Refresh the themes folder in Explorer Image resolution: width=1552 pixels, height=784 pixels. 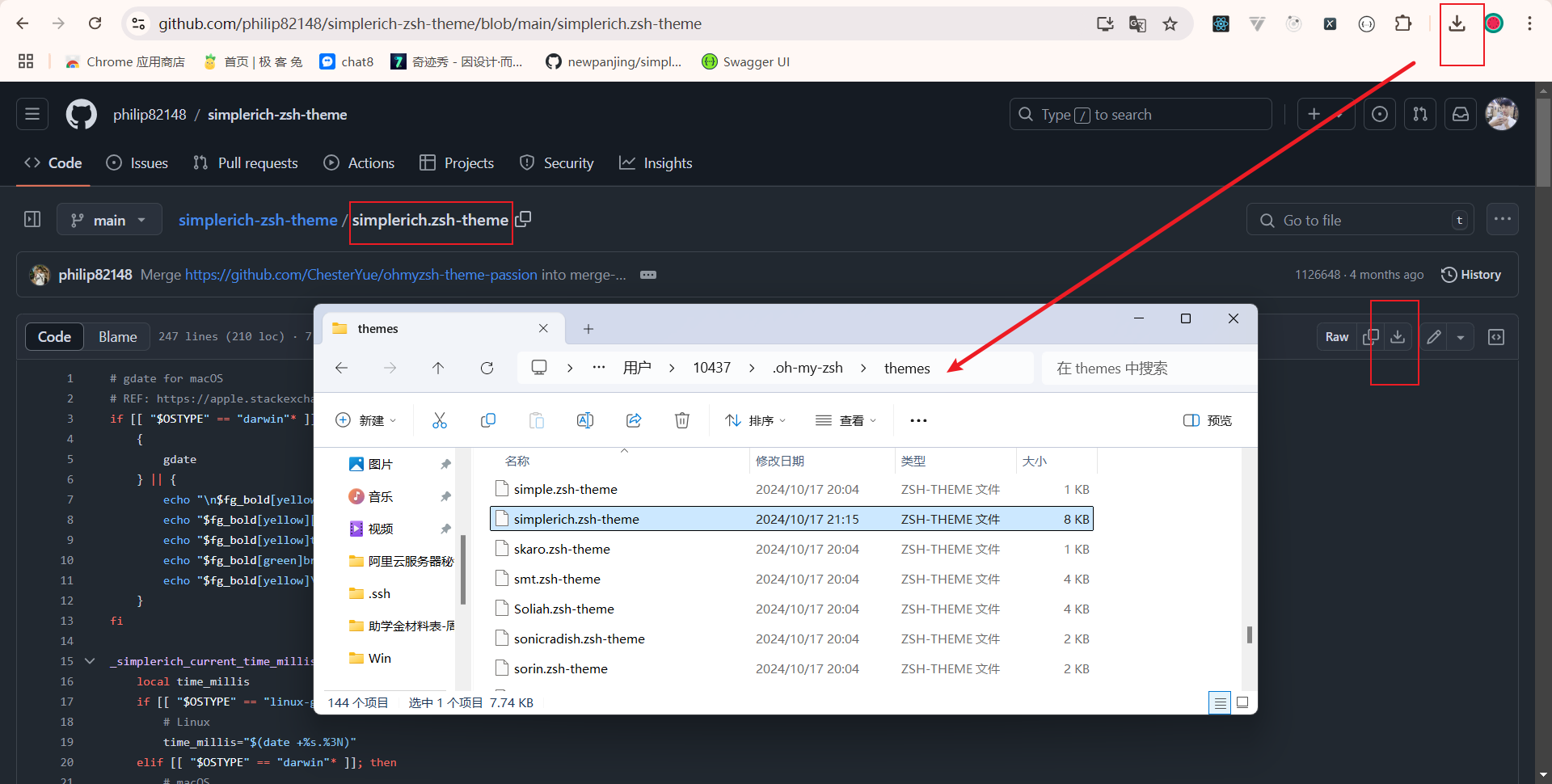coord(487,368)
